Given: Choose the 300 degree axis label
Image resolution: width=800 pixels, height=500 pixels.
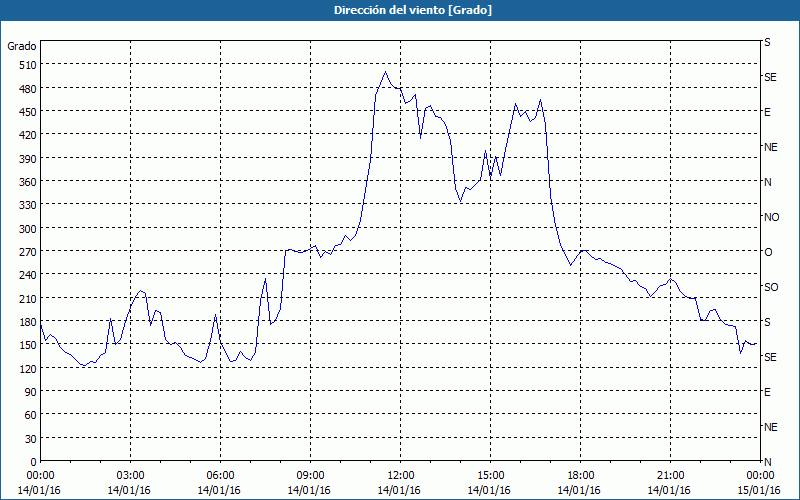Looking at the screenshot, I should pyautogui.click(x=28, y=229).
